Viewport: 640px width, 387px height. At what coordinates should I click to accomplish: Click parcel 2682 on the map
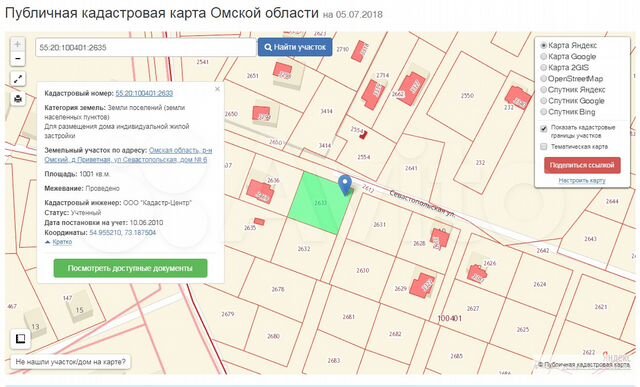[x=395, y=334]
